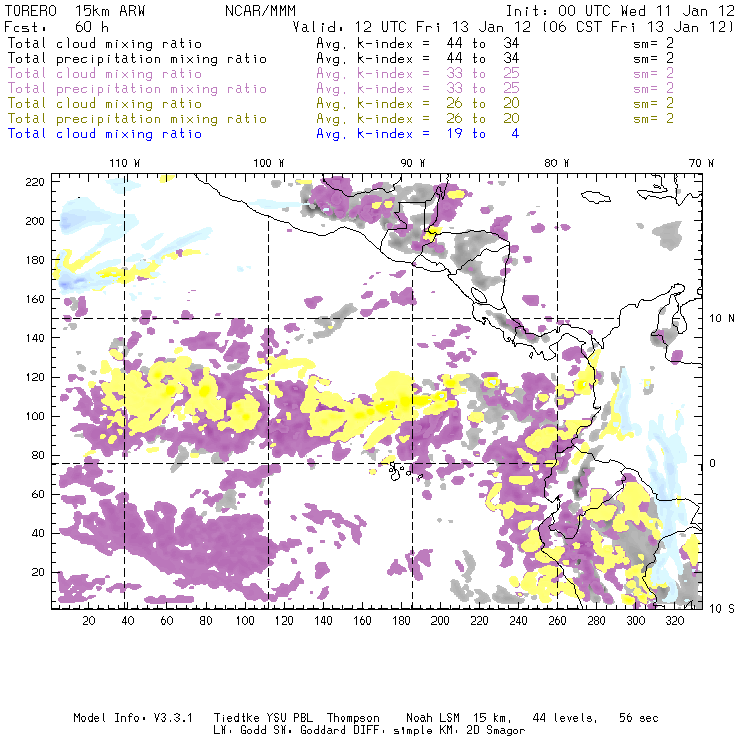Click the 'Tiedtke' scheme name
This screenshot has height=740, width=740.
236,718
